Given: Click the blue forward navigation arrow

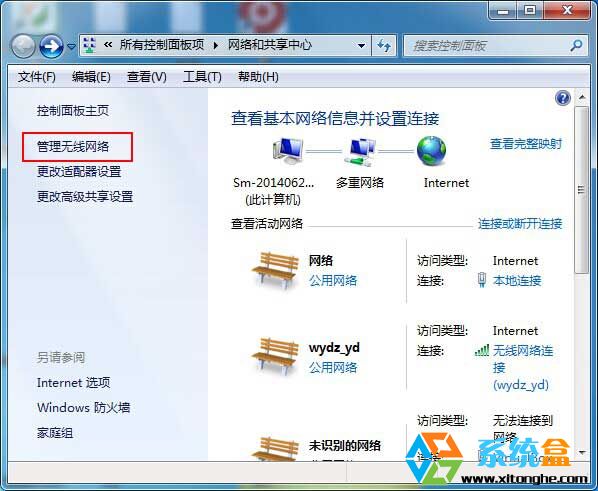Looking at the screenshot, I should [x=51, y=46].
